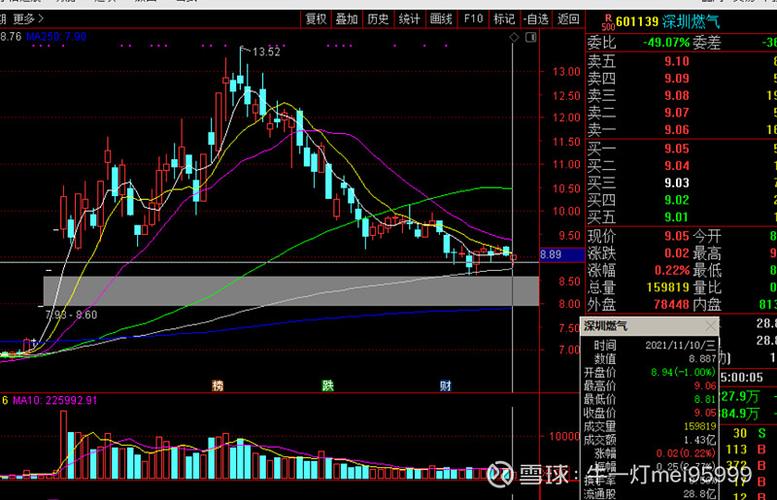Click the time display 5:00:05
The height and width of the screenshot is (500, 777).
[x=742, y=378]
